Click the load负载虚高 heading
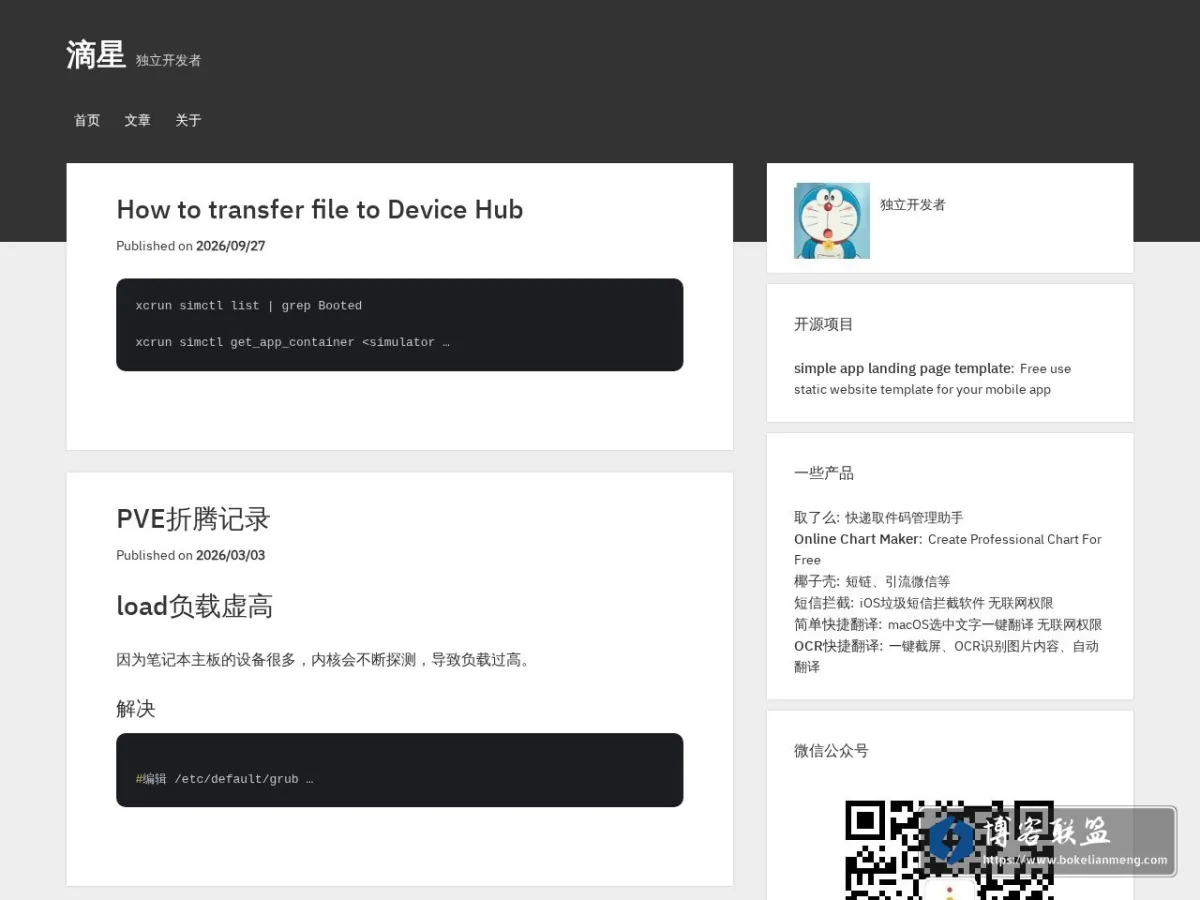The width and height of the screenshot is (1200, 900). (x=194, y=606)
